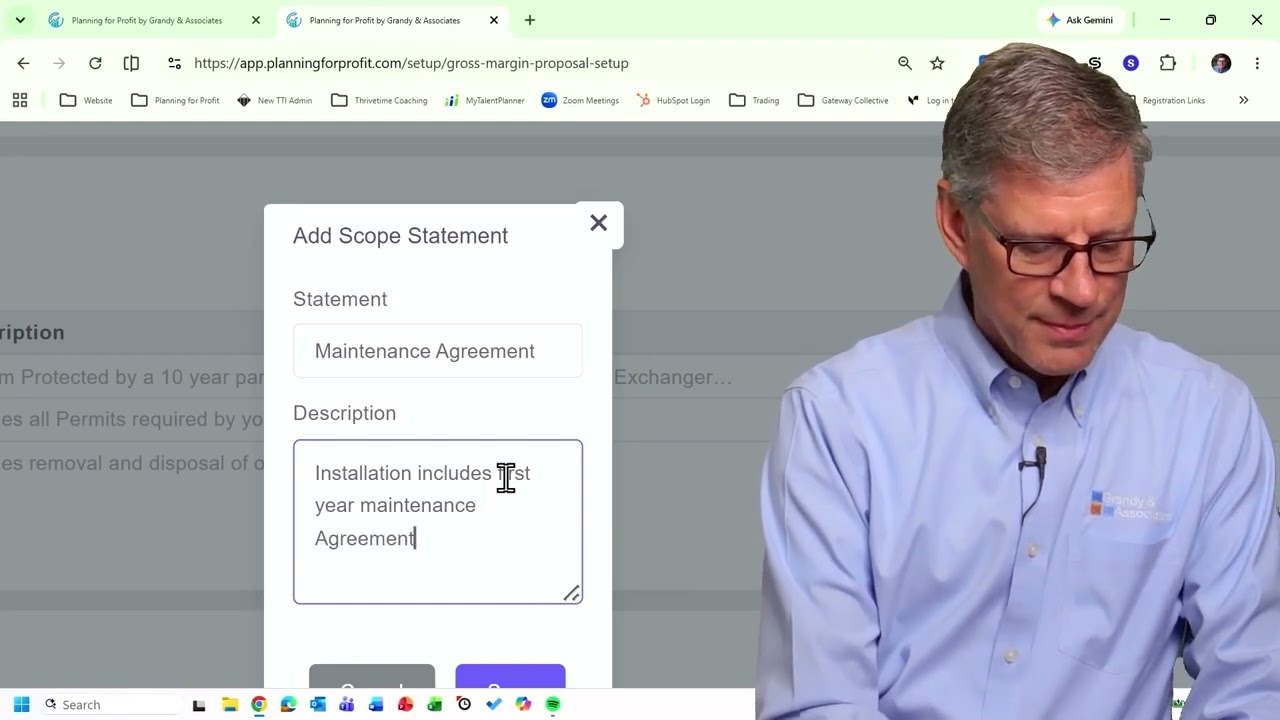Viewport: 1280px width, 720px height.
Task: Bookmark this page with the star
Action: (x=937, y=63)
